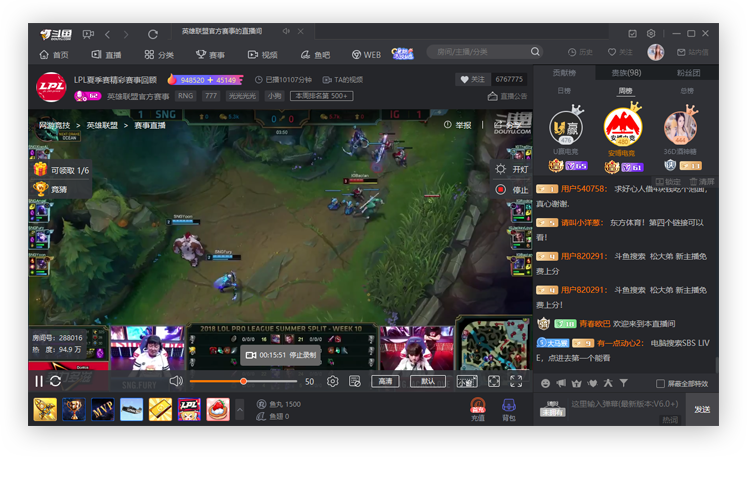Send the golden rocket gift

tap(45, 409)
